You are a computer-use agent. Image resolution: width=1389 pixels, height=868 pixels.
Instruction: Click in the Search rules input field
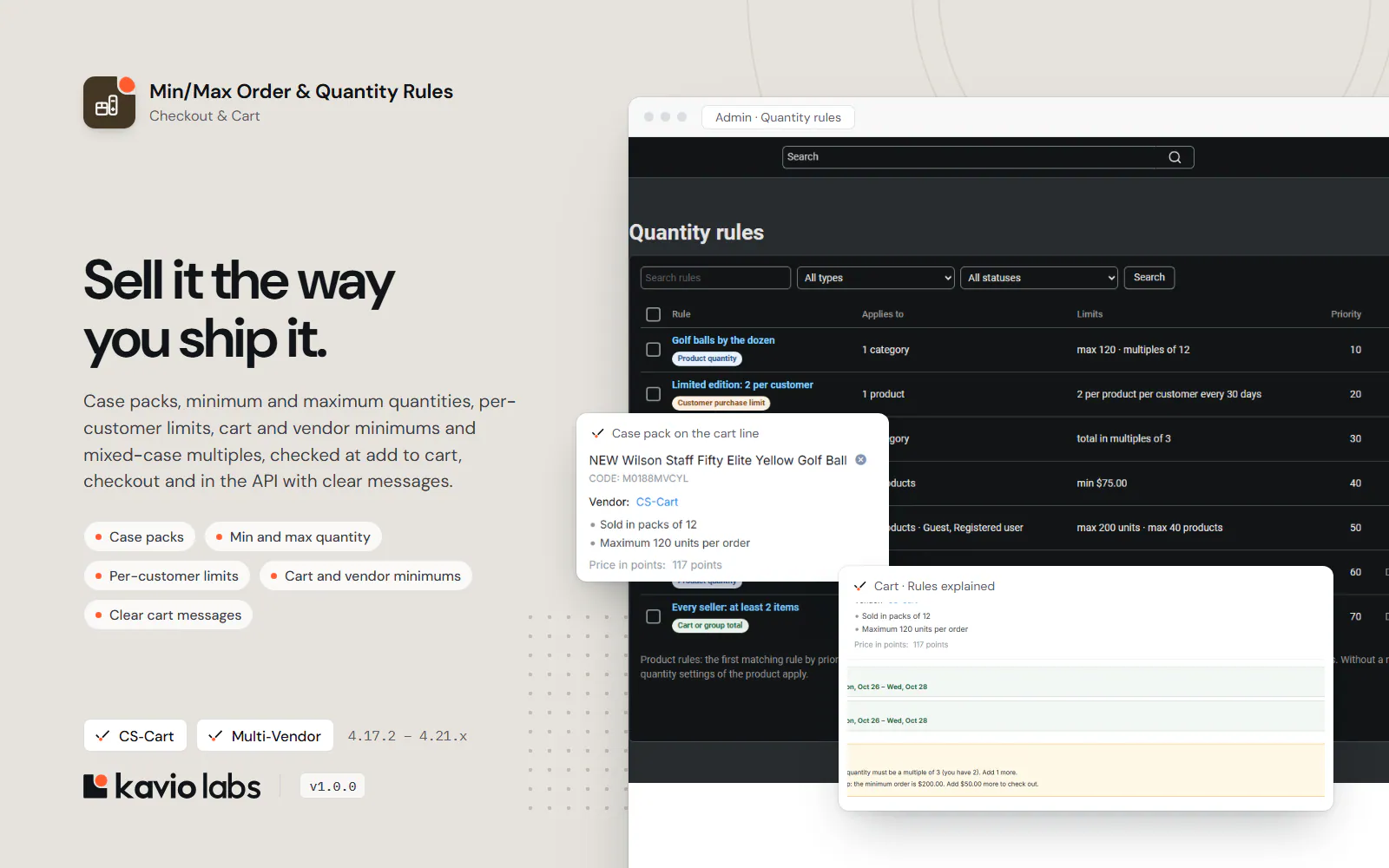coord(715,278)
